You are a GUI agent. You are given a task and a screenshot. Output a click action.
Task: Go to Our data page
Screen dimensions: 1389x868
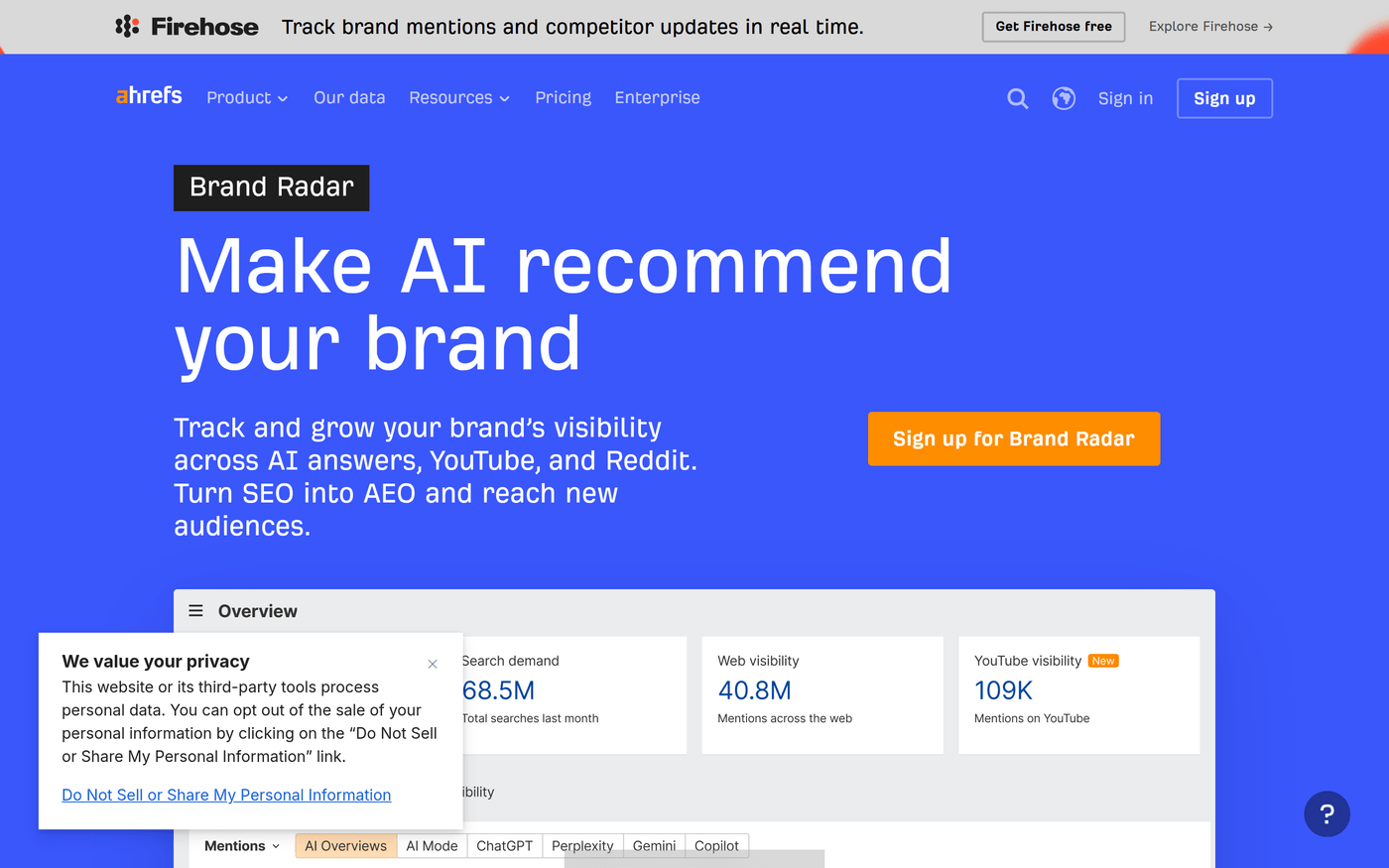tap(349, 97)
